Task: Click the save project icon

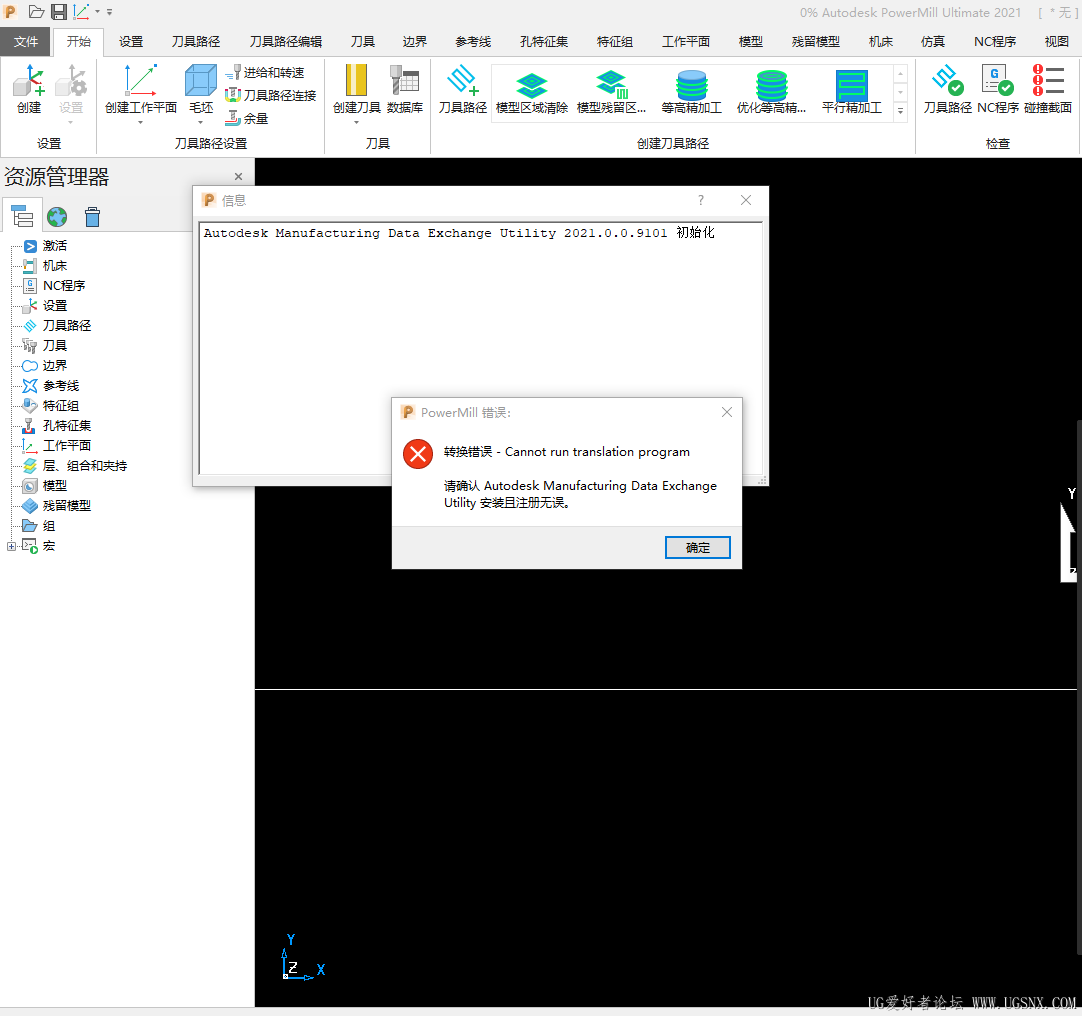Action: coord(59,12)
